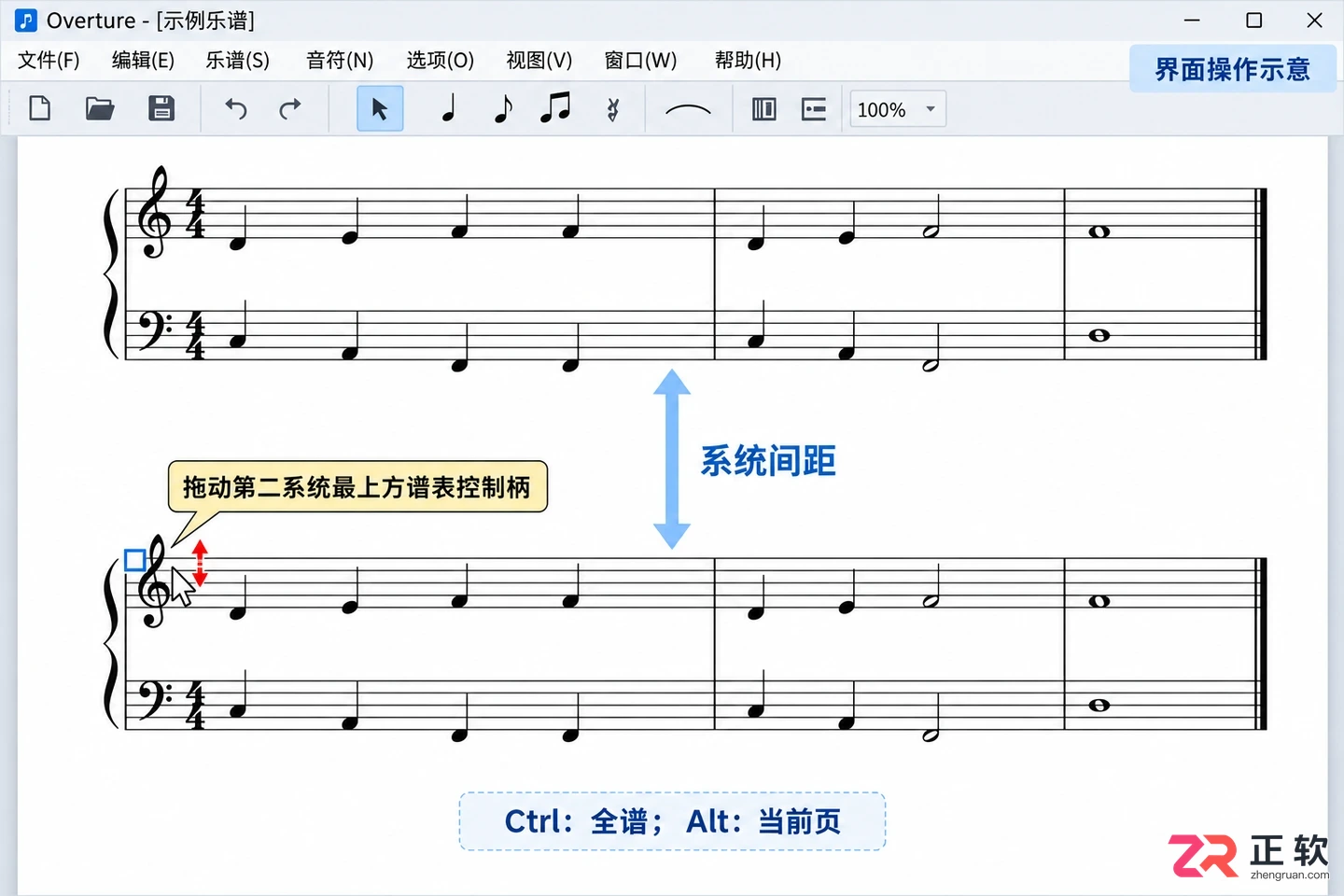Select the rest tool in toolbar
Image resolution: width=1344 pixels, height=896 pixels.
pos(612,110)
